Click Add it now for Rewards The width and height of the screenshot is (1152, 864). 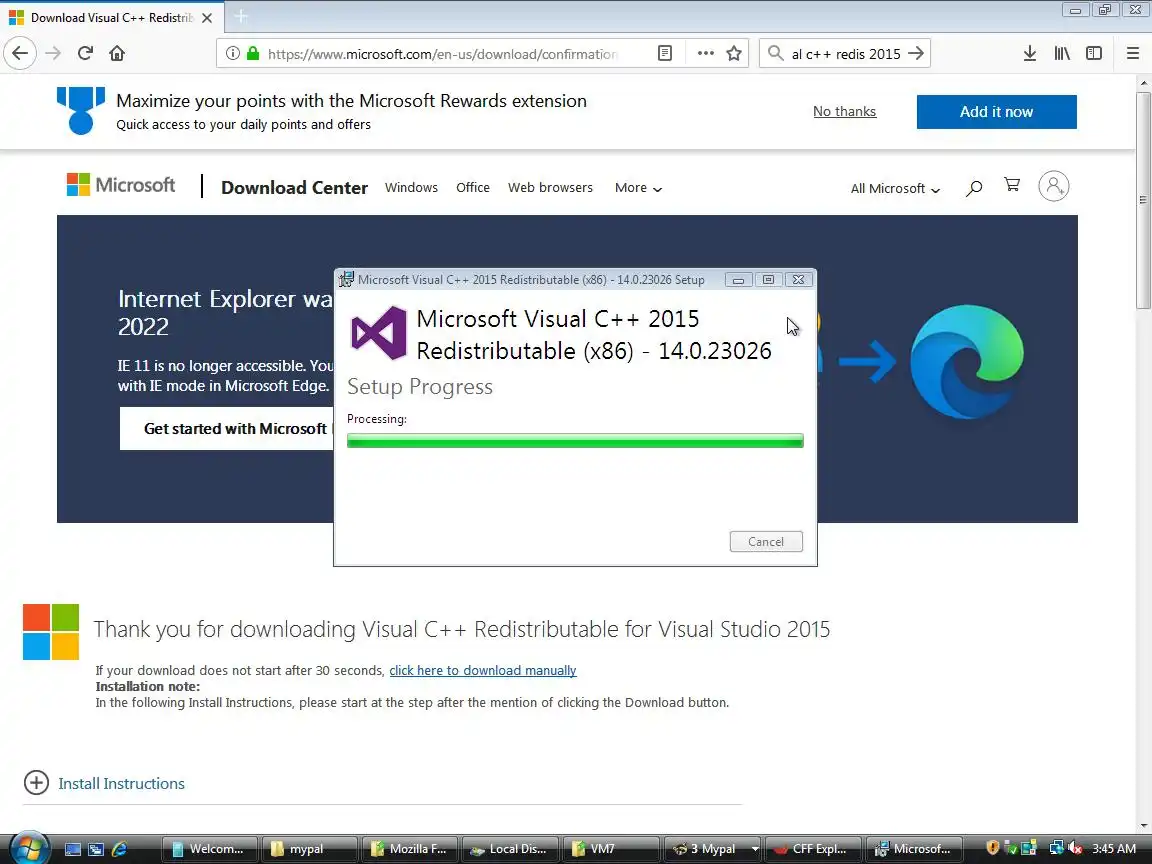coord(996,112)
